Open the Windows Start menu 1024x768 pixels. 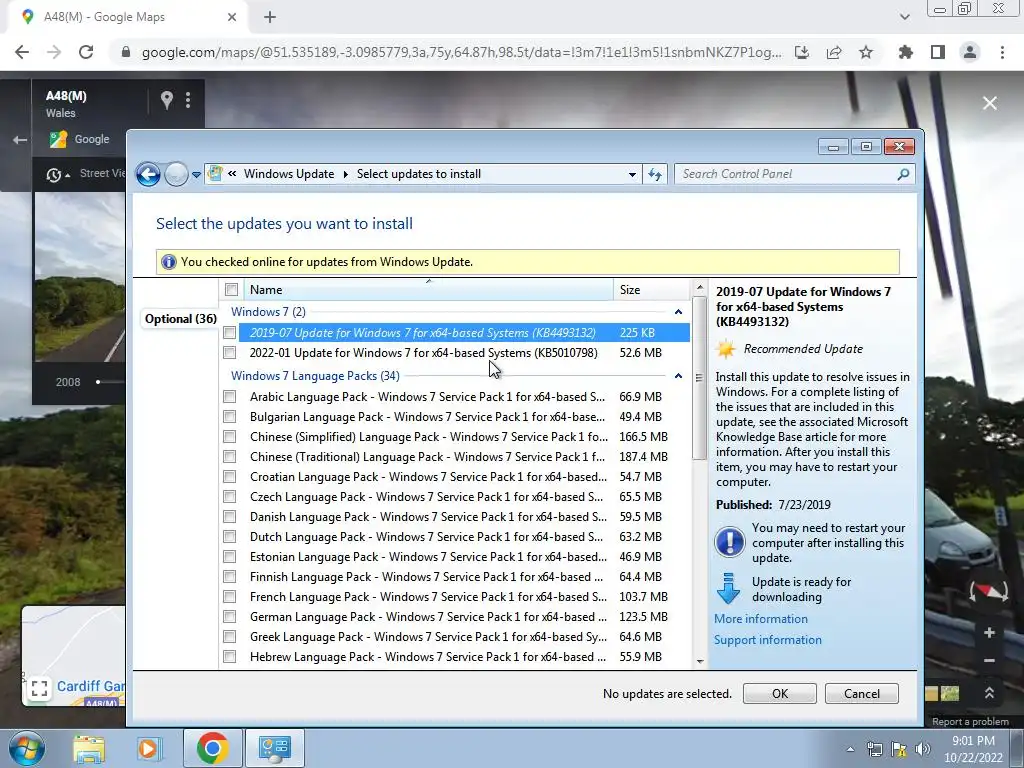coord(27,748)
